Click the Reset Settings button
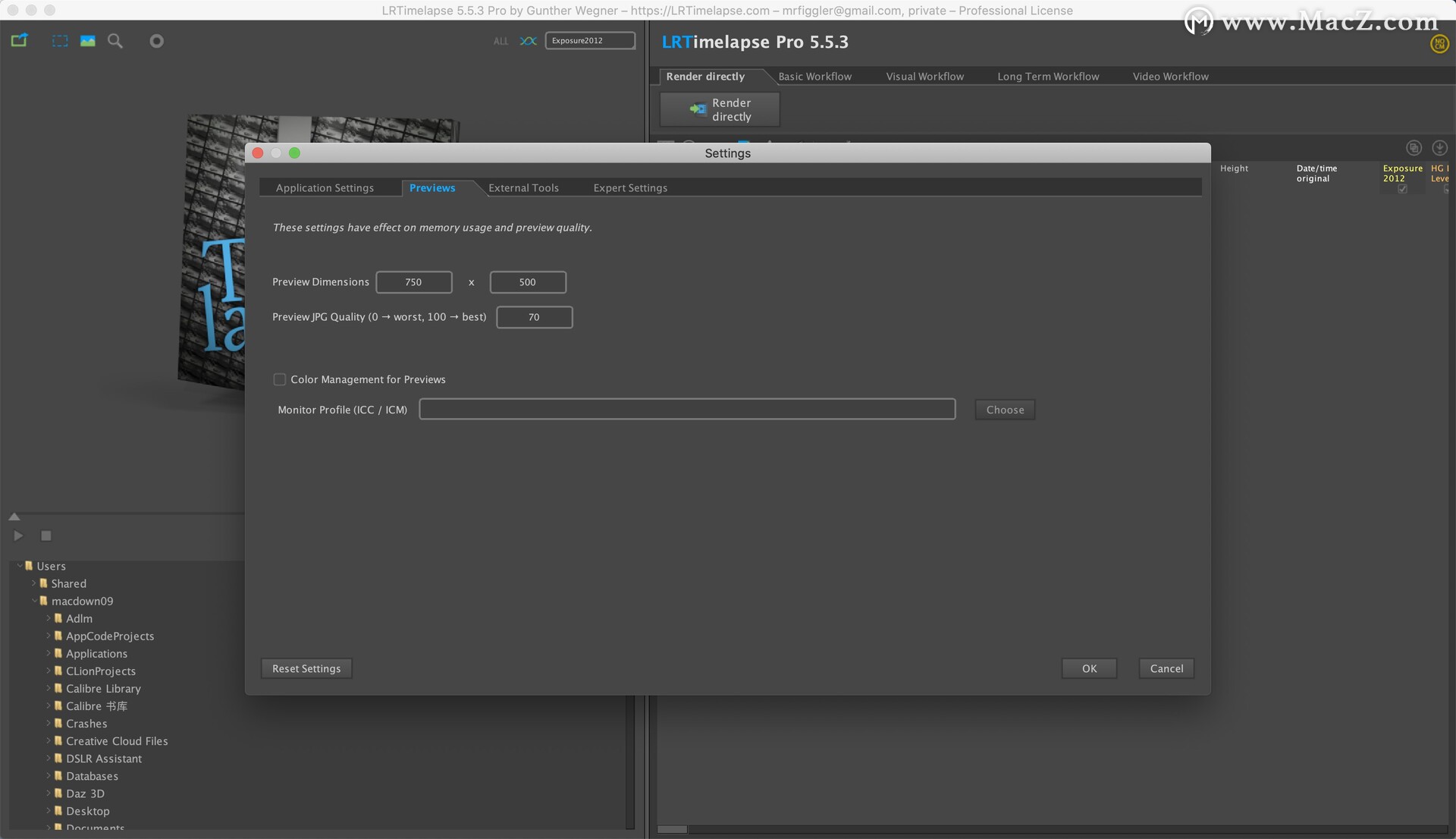 pyautogui.click(x=306, y=668)
